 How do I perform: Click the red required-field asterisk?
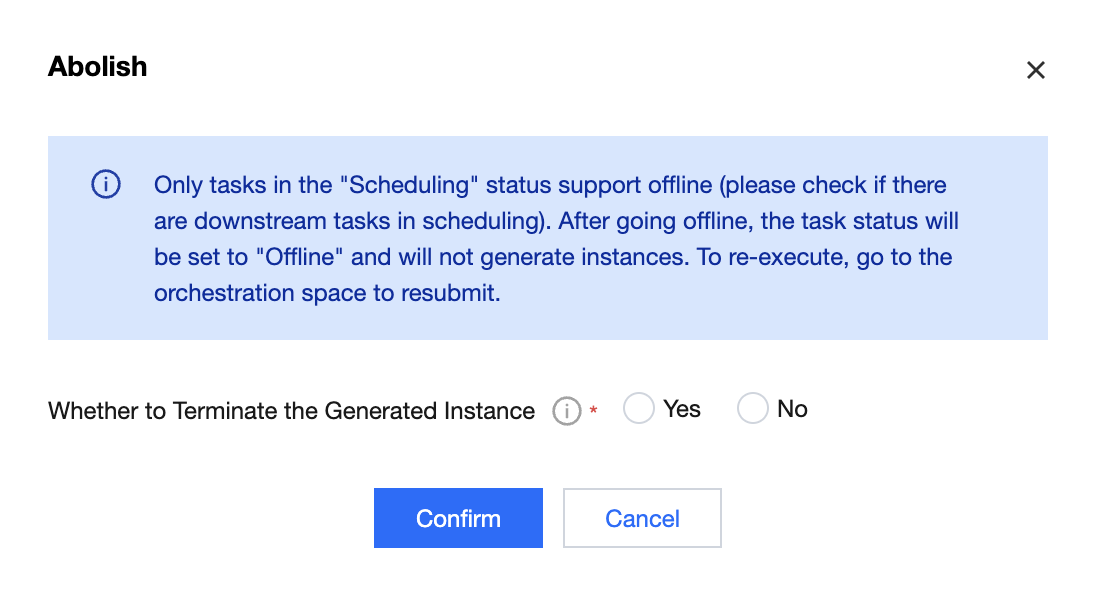pos(593,410)
